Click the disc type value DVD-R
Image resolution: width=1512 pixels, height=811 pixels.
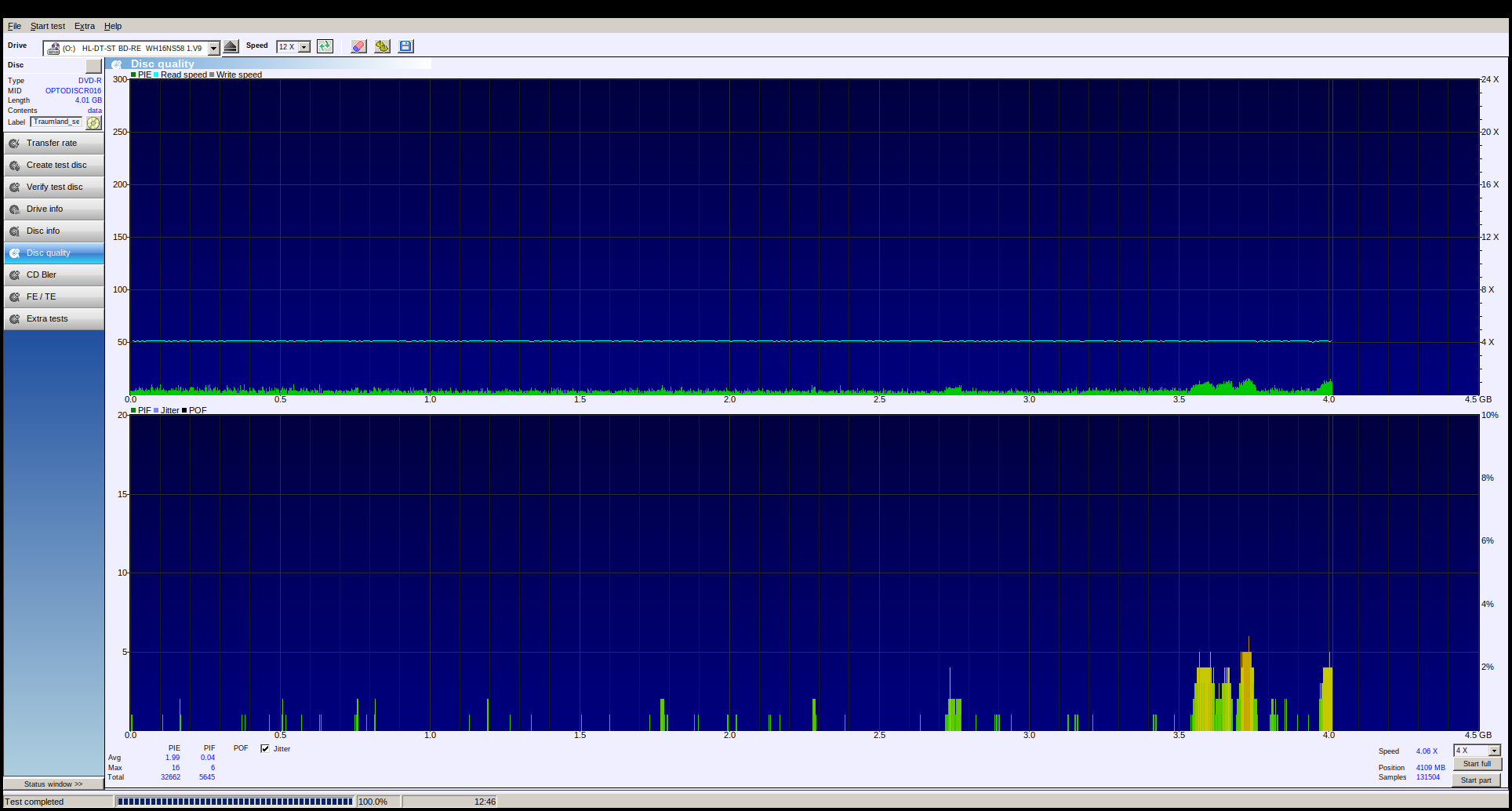tap(90, 81)
